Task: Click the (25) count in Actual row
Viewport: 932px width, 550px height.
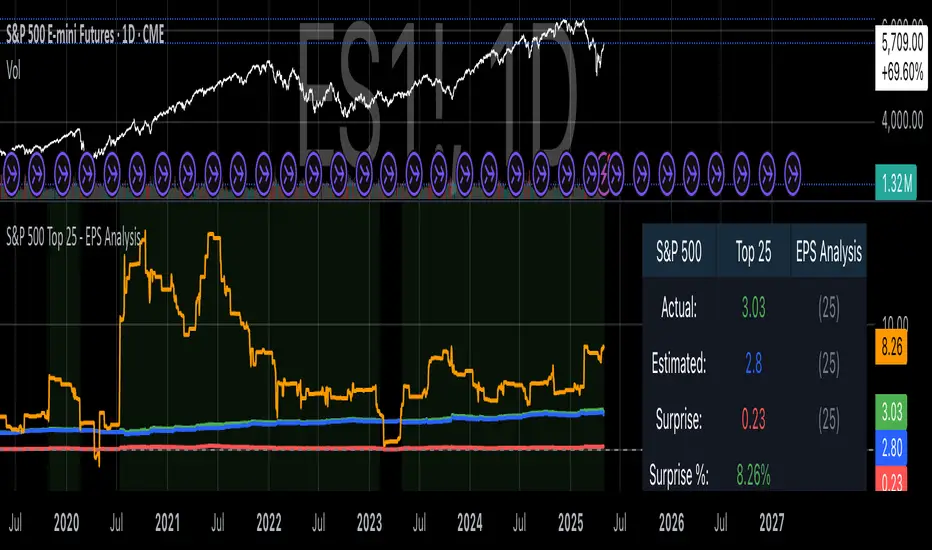Action: [x=829, y=308]
